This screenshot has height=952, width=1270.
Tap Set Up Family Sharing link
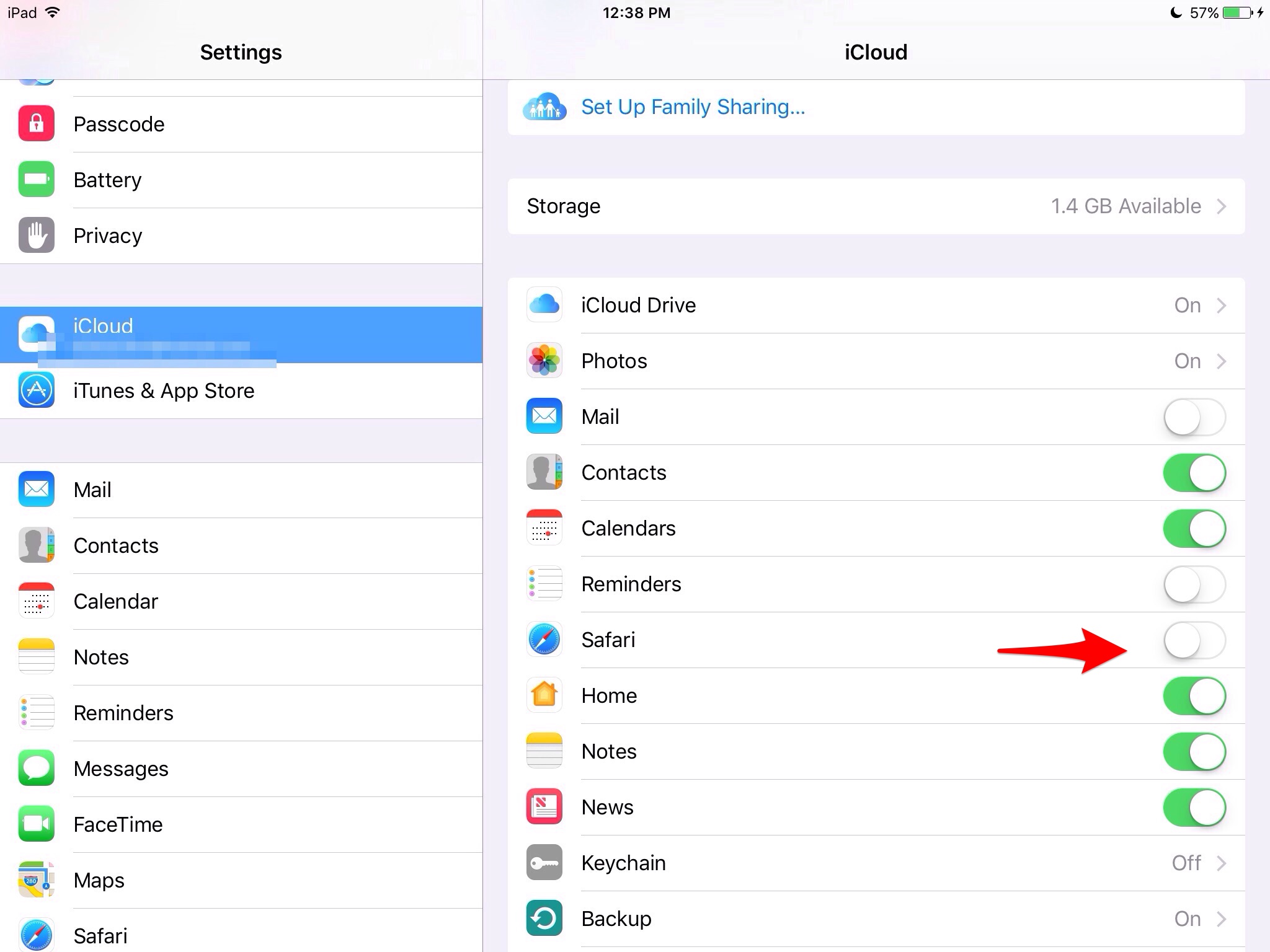pyautogui.click(x=693, y=107)
